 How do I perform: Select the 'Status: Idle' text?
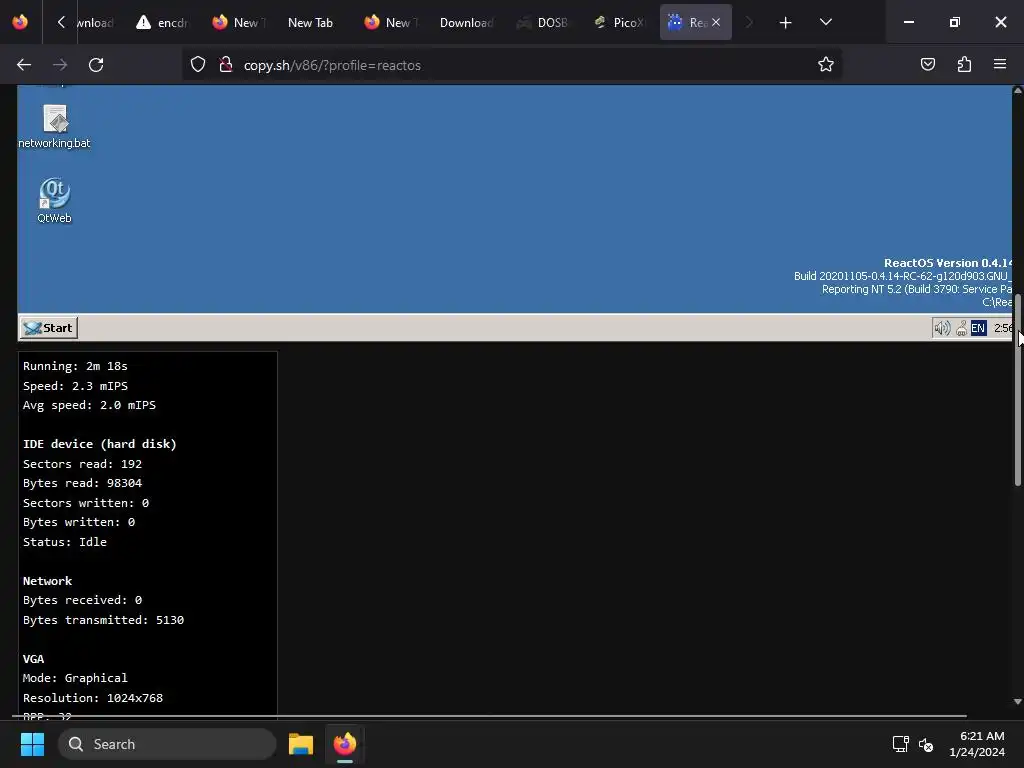[x=65, y=542]
